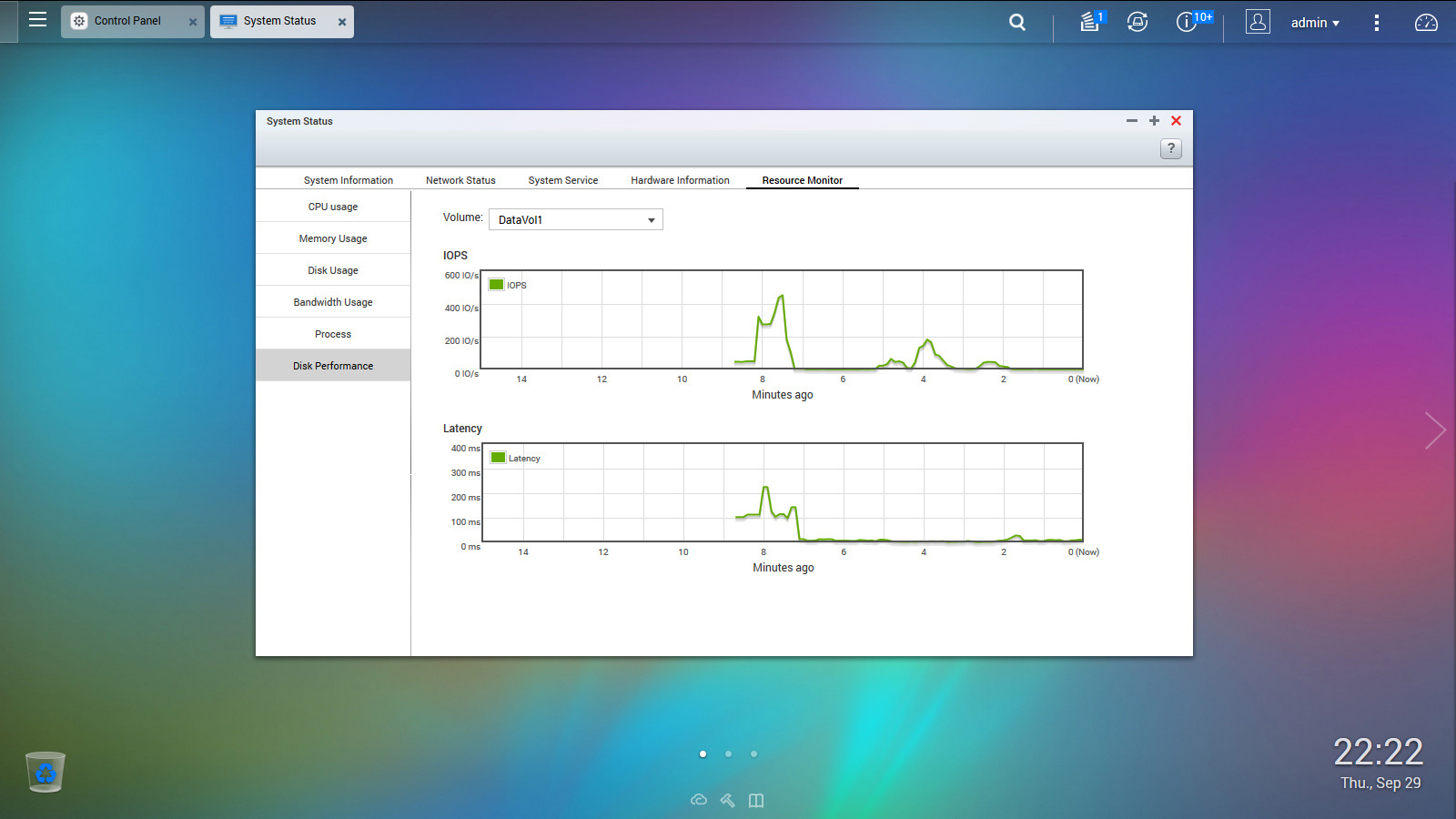Open external devices icon
Screen dimensions: 1456x819
click(1137, 22)
